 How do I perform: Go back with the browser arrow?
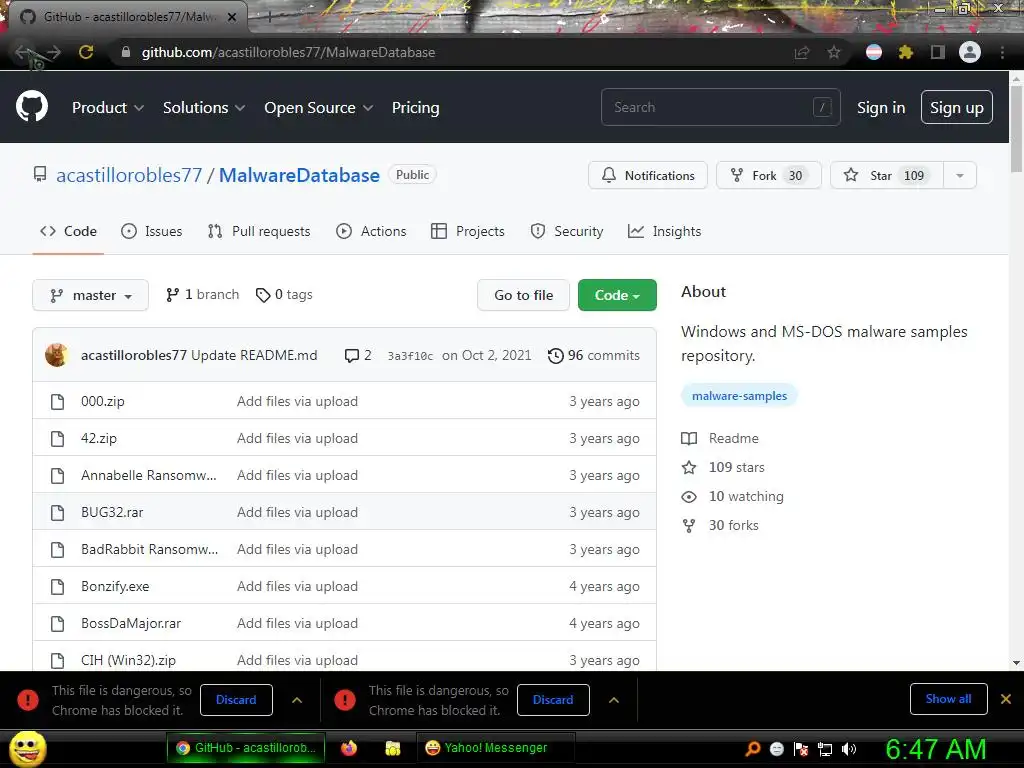(x=24, y=52)
